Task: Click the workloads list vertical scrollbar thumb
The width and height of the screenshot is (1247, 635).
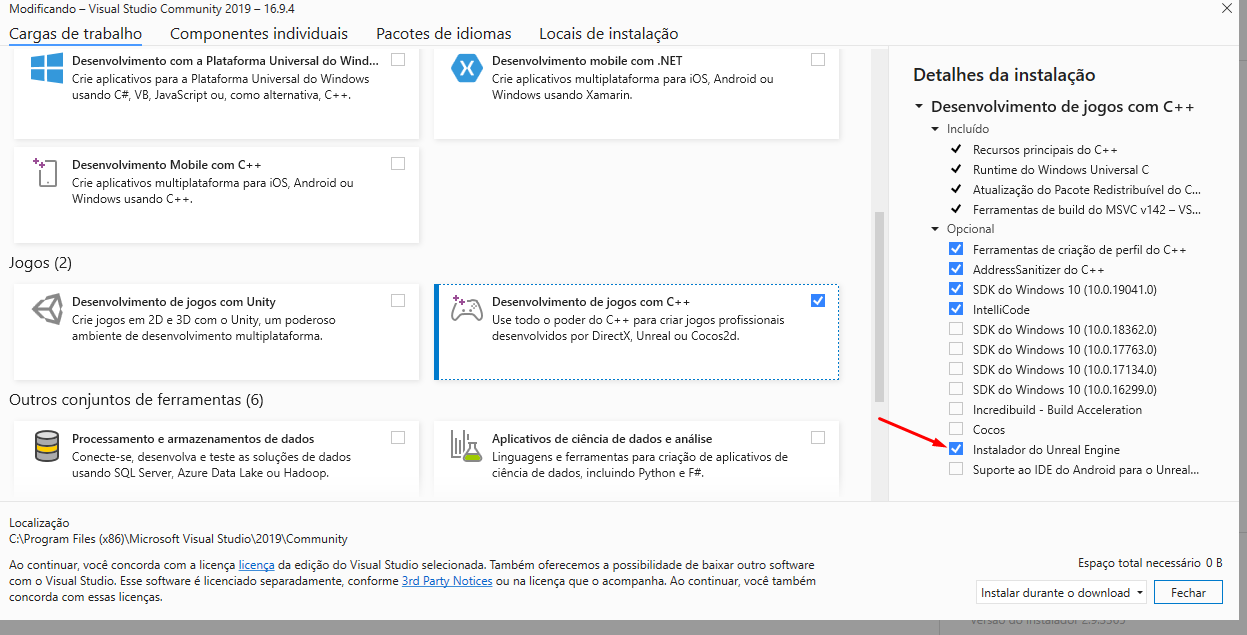Action: point(879,305)
